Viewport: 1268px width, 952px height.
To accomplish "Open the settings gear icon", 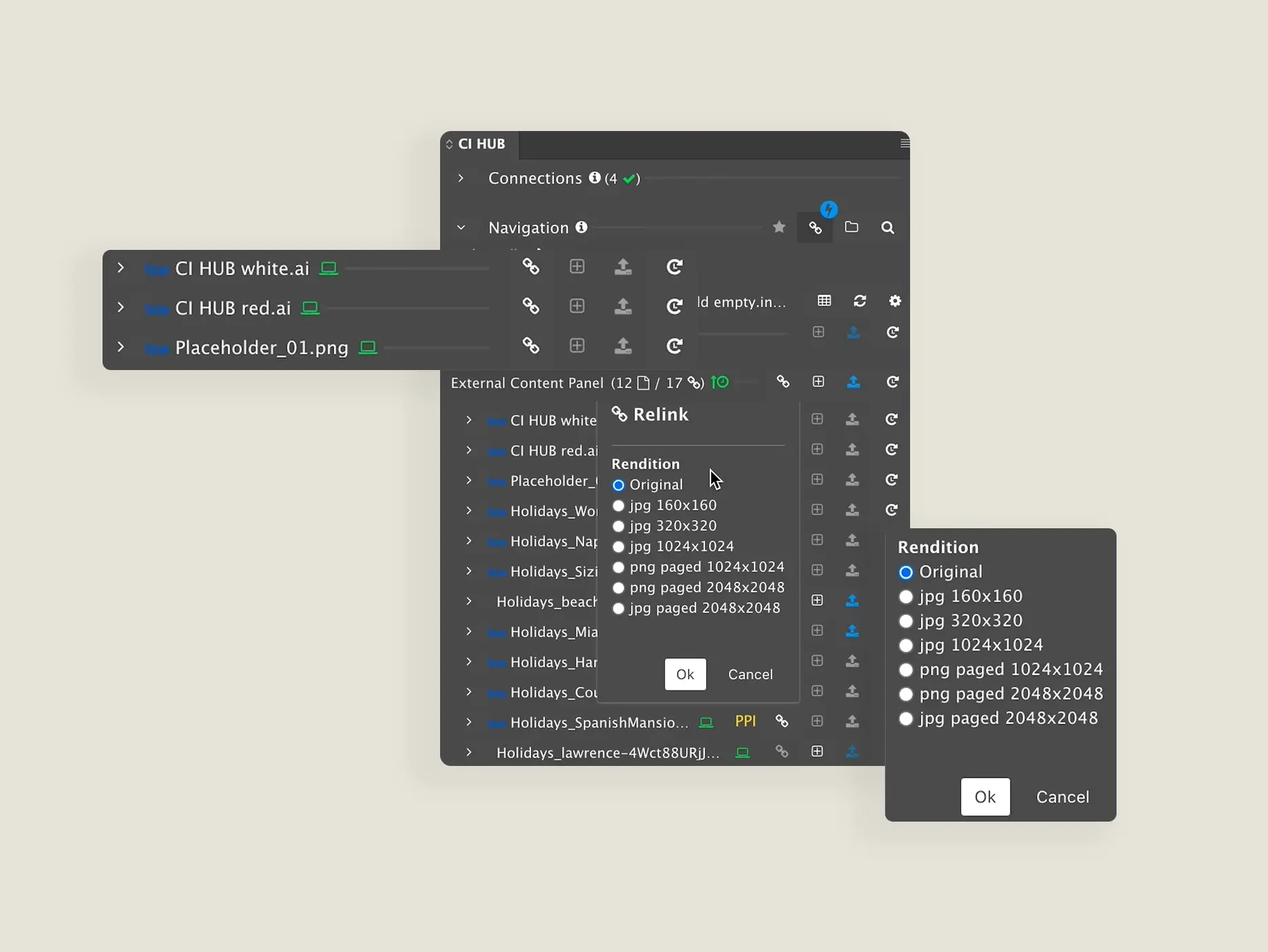I will tap(895, 301).
